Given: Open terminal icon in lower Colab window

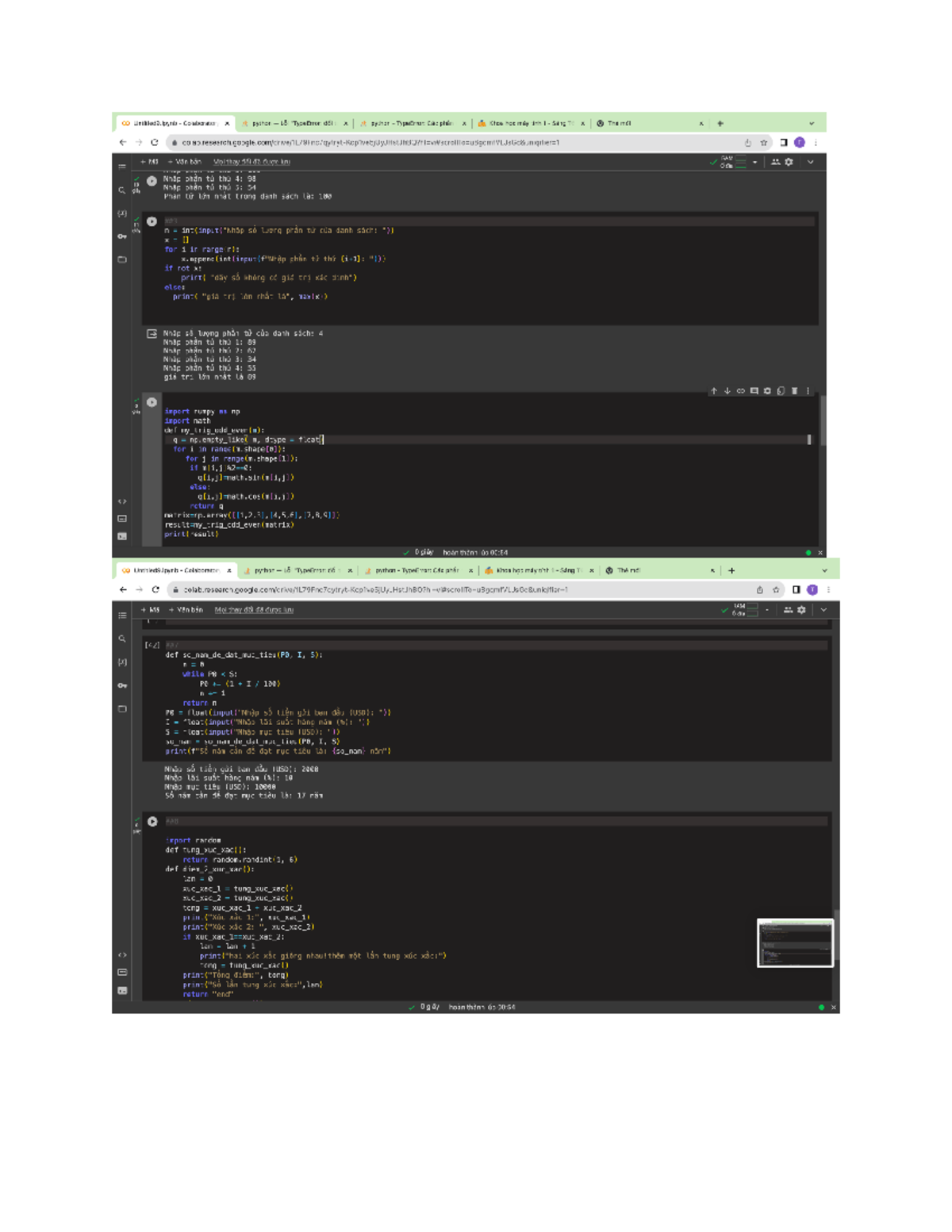Looking at the screenshot, I should (x=122, y=990).
